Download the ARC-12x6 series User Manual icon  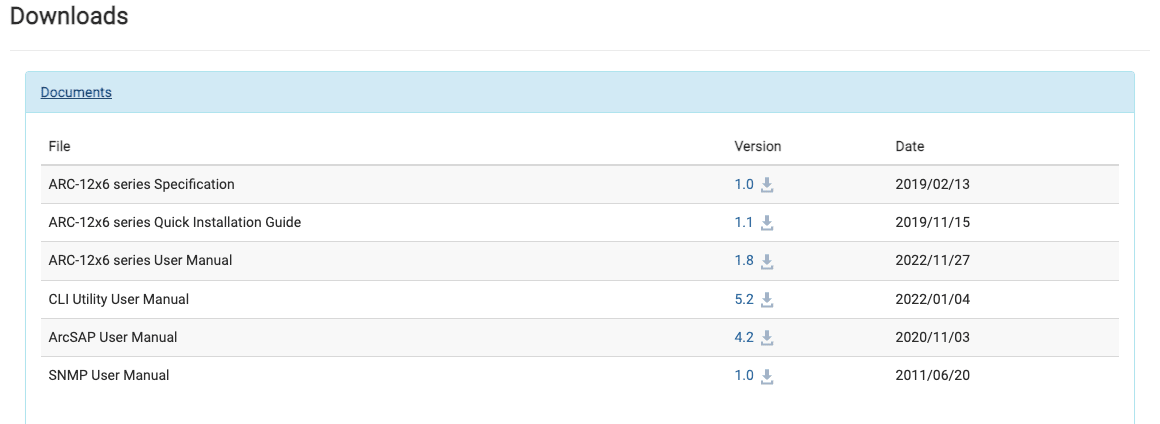pos(767,261)
